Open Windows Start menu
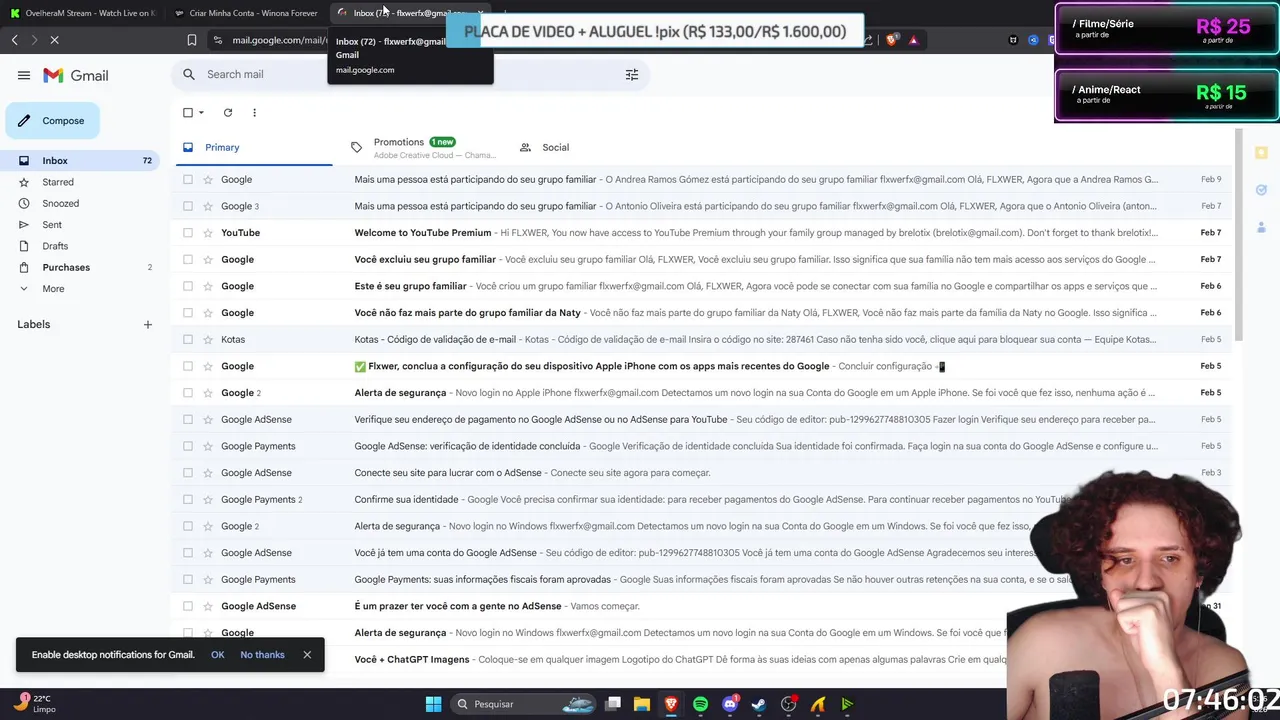The height and width of the screenshot is (720, 1280). (433, 704)
